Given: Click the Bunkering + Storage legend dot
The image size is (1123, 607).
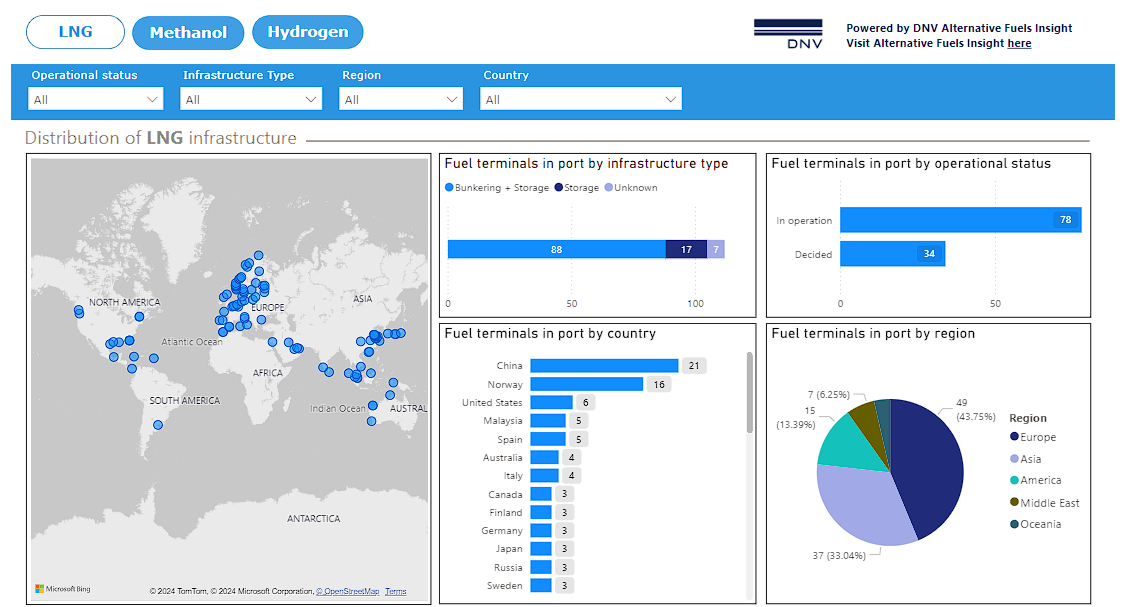Looking at the screenshot, I should [x=449, y=188].
